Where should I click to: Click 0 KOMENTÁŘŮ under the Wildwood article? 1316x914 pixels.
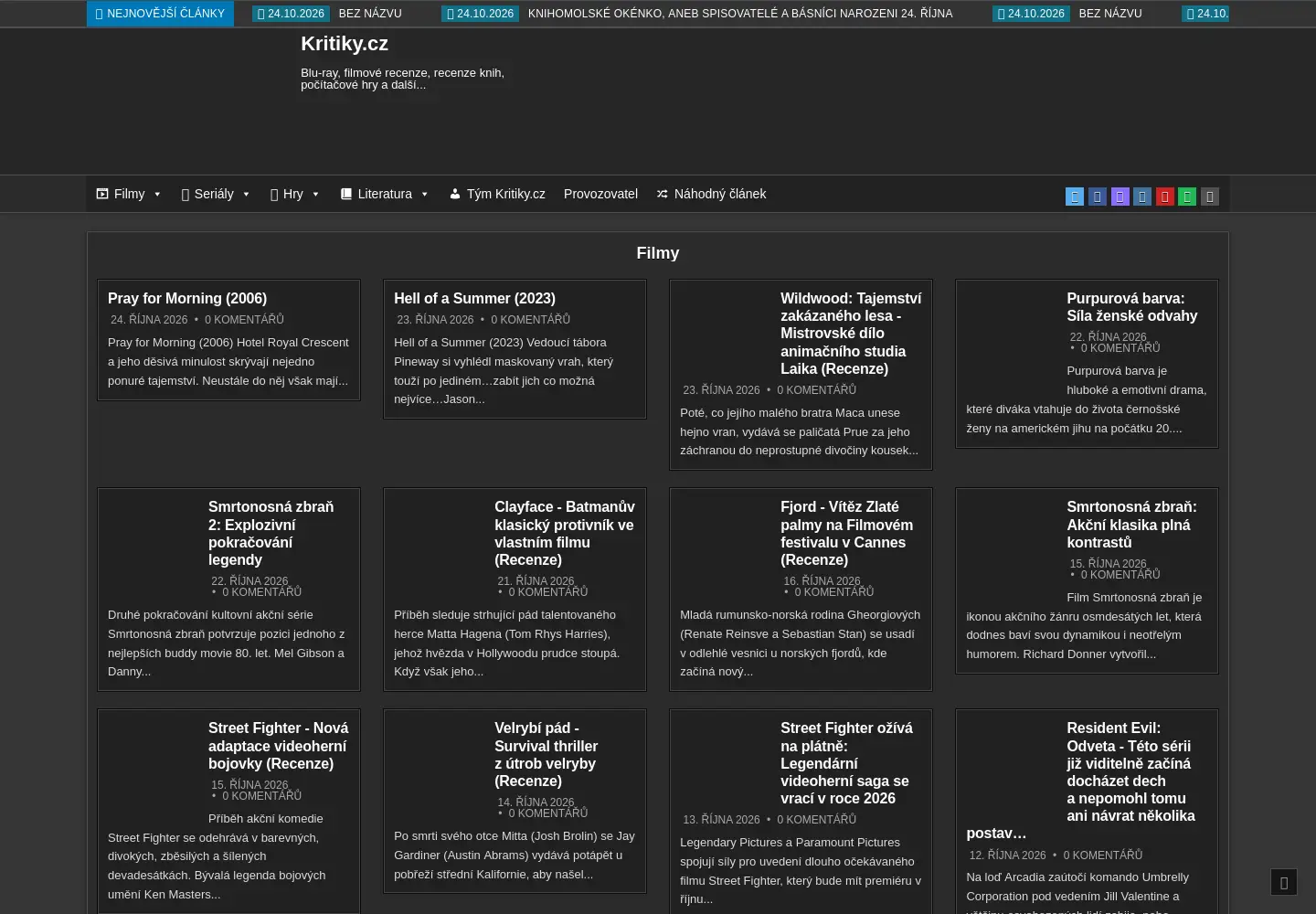[816, 390]
